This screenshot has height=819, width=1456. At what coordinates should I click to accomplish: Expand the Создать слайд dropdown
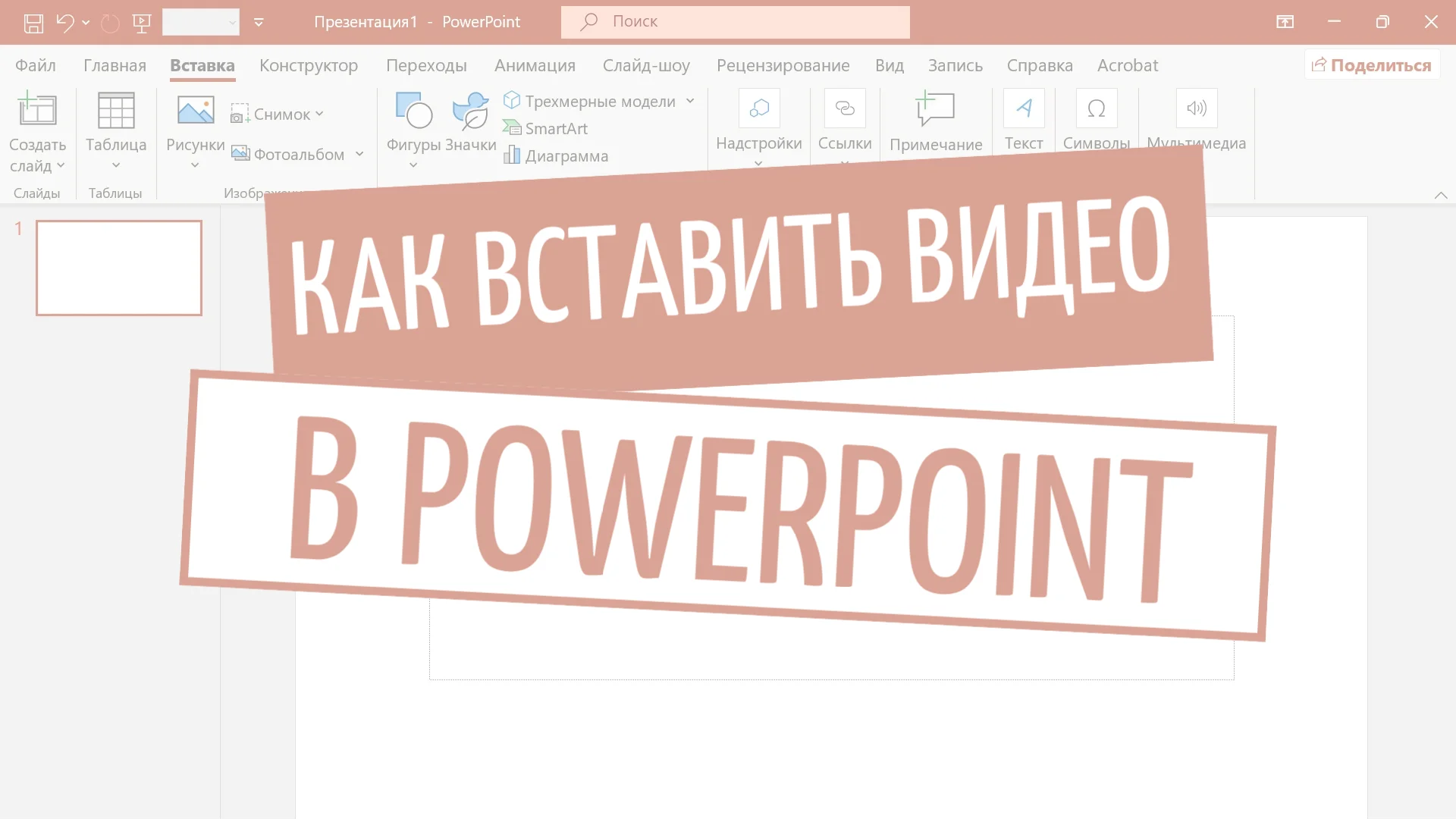[61, 165]
